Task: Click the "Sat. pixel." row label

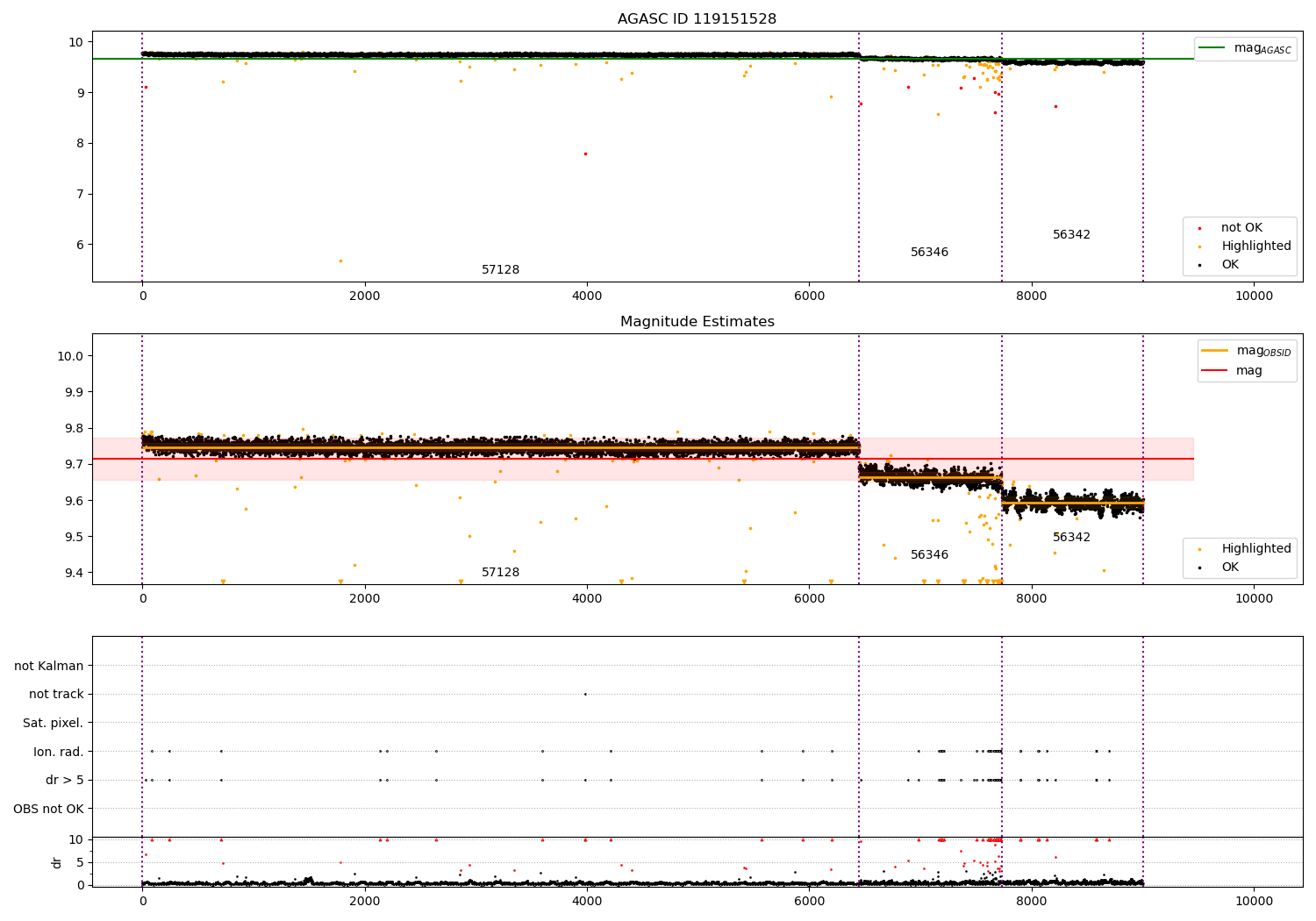Action: click(54, 724)
